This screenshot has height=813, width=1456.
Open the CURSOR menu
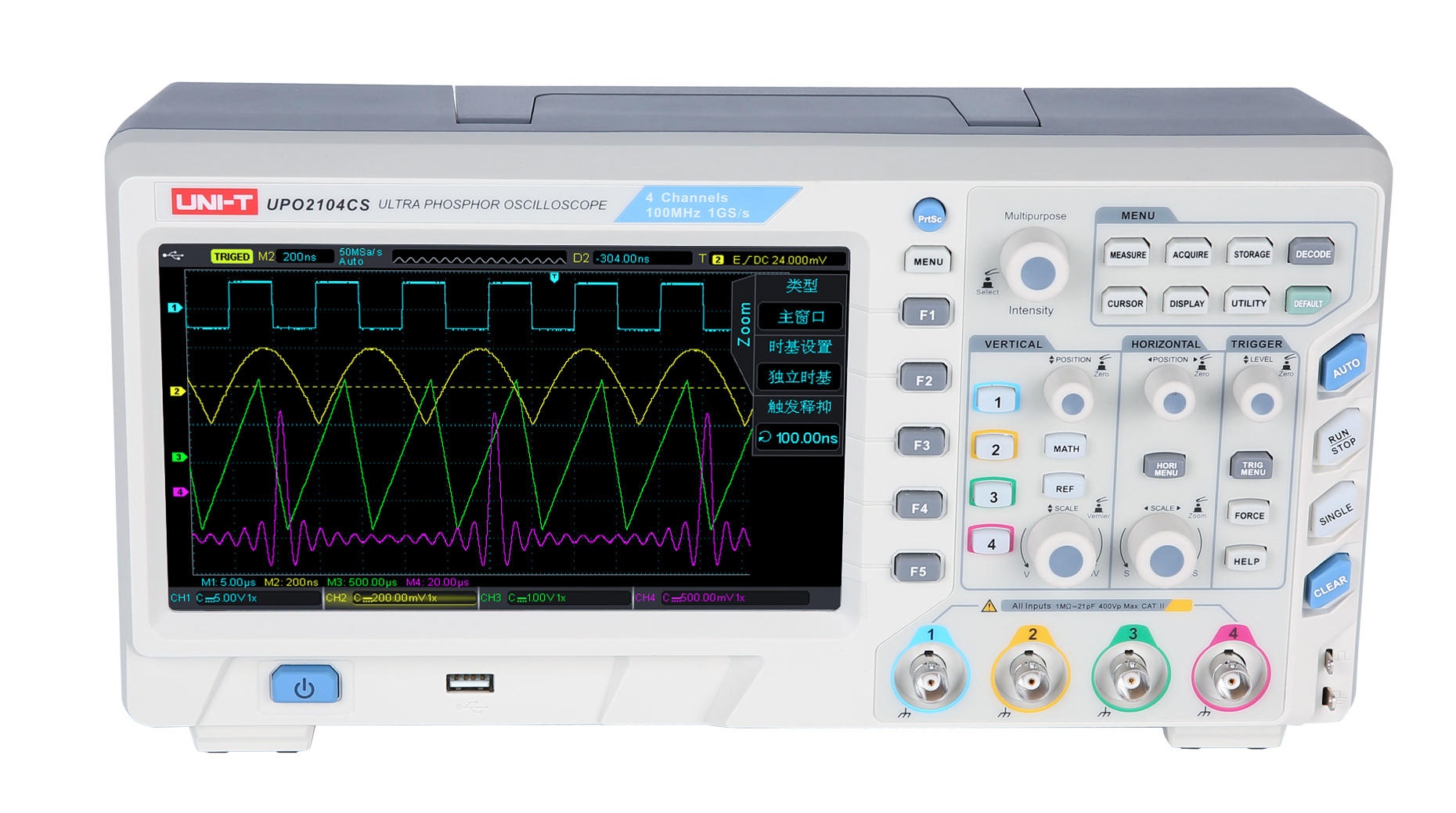(1125, 302)
